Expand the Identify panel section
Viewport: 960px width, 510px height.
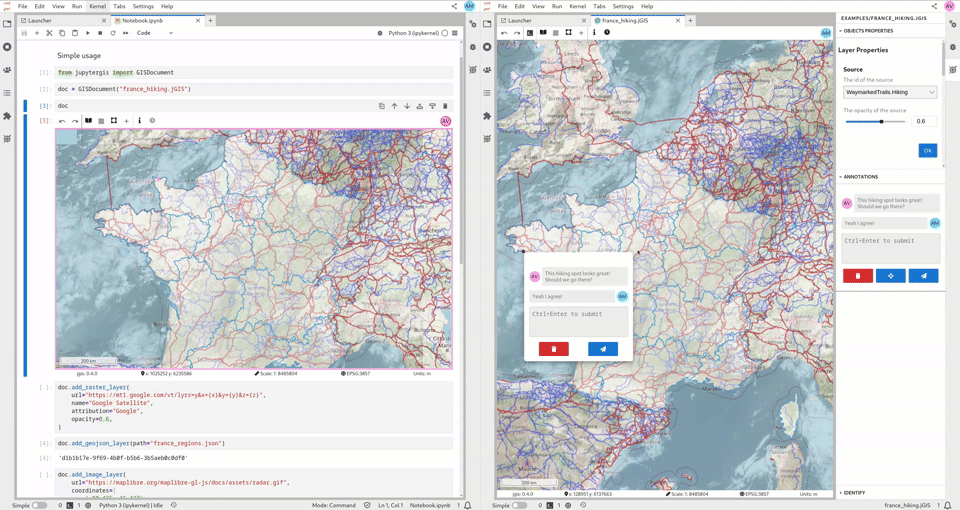pyautogui.click(x=854, y=493)
